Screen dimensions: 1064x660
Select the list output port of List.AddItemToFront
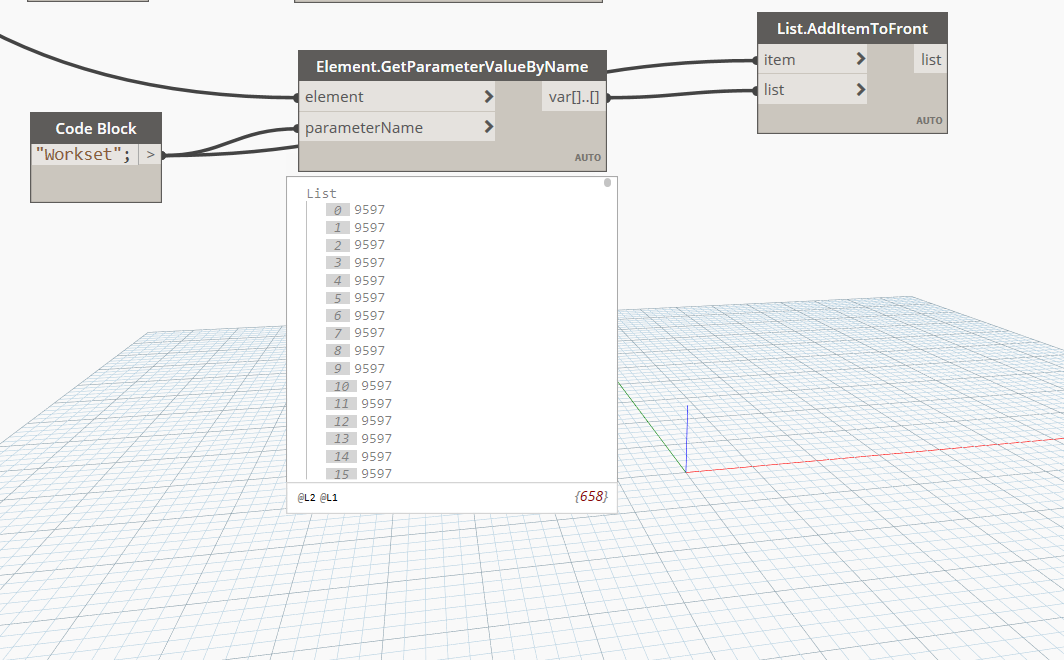click(930, 59)
